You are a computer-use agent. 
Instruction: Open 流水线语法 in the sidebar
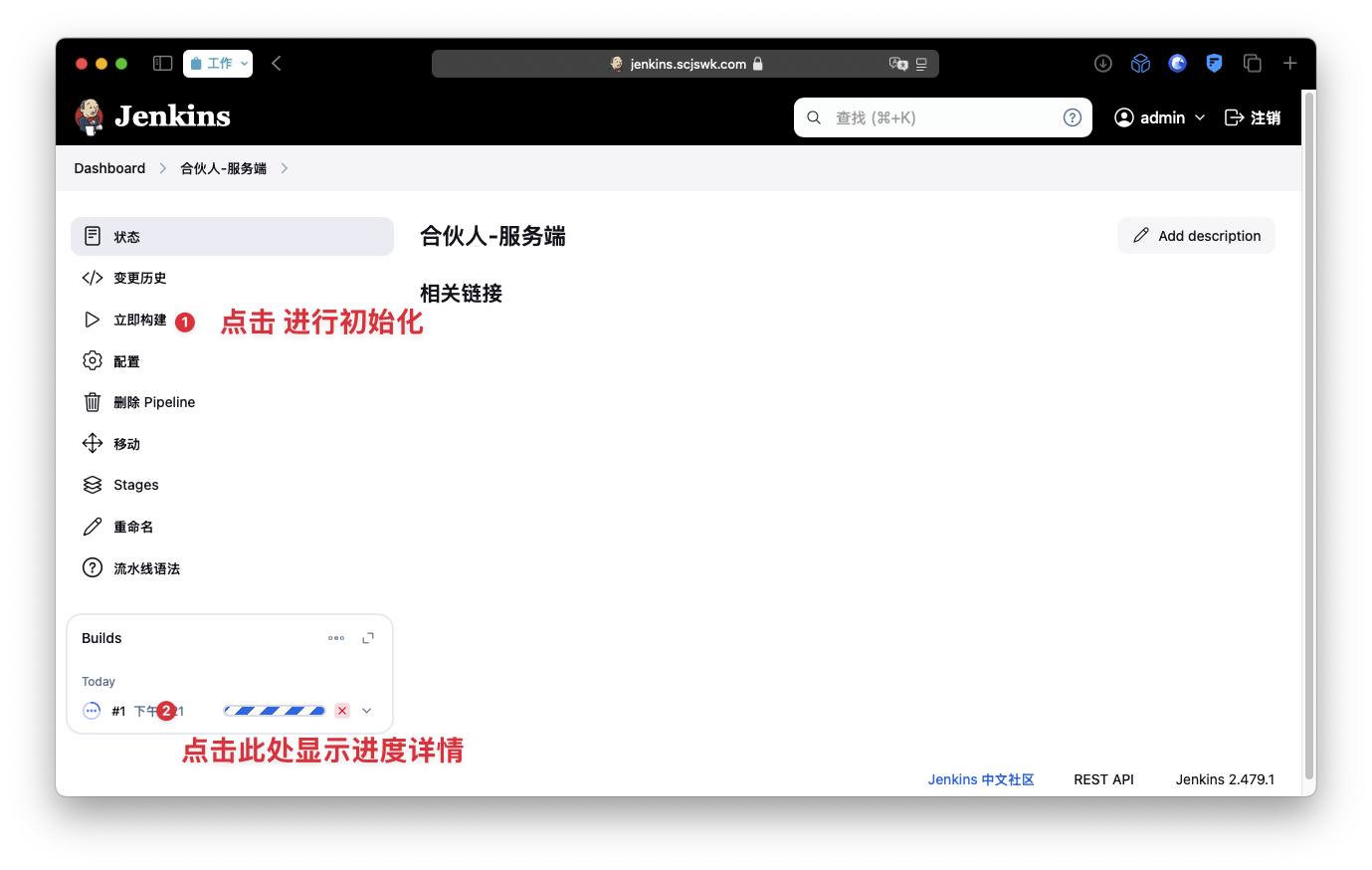tap(232, 568)
